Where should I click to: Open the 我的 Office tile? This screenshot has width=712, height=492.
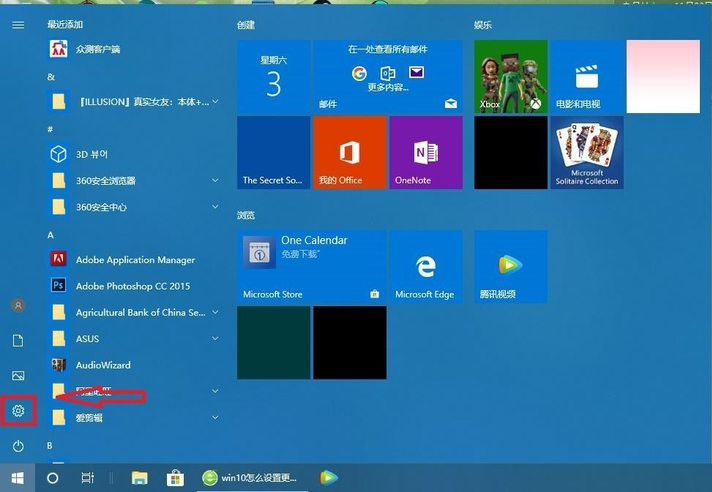(349, 152)
